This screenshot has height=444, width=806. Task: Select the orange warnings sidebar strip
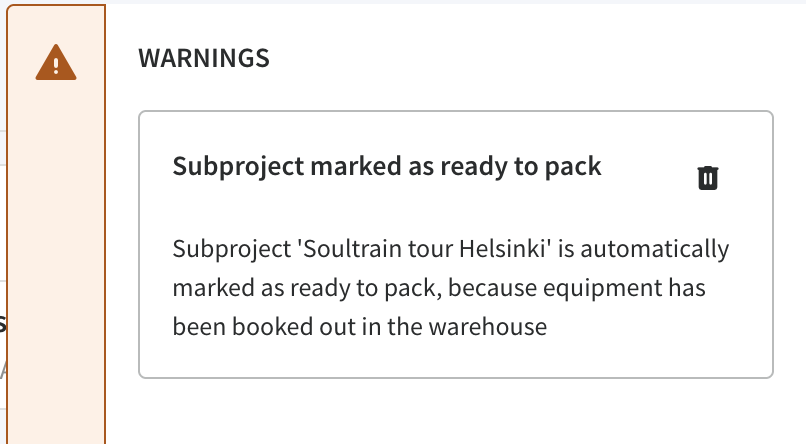[x=56, y=225]
